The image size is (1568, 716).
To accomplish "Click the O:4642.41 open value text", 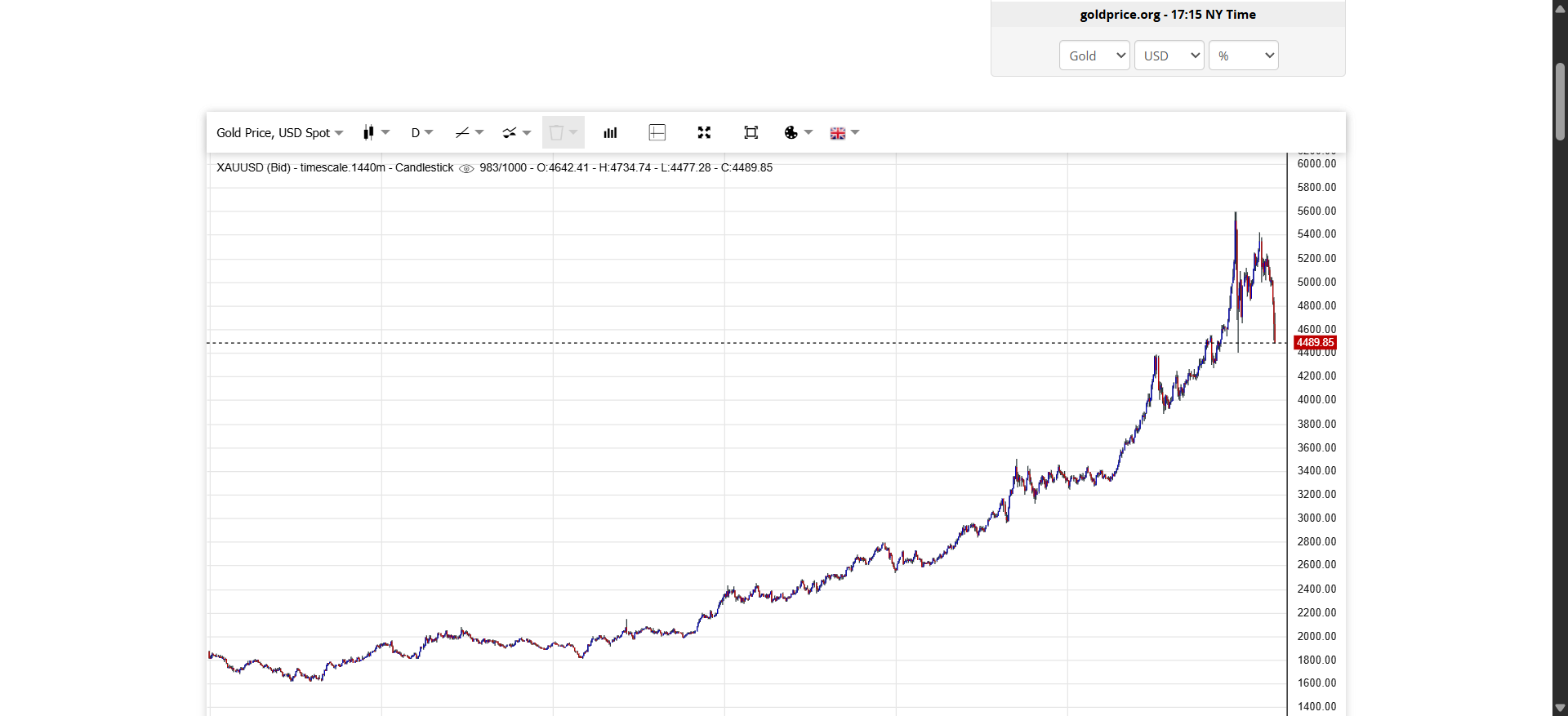I will (563, 167).
